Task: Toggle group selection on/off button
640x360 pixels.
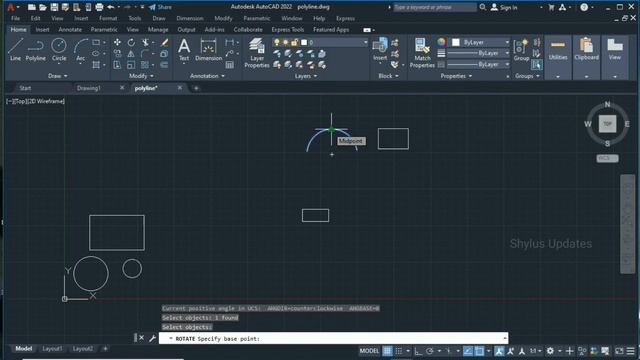Action: [x=537, y=64]
